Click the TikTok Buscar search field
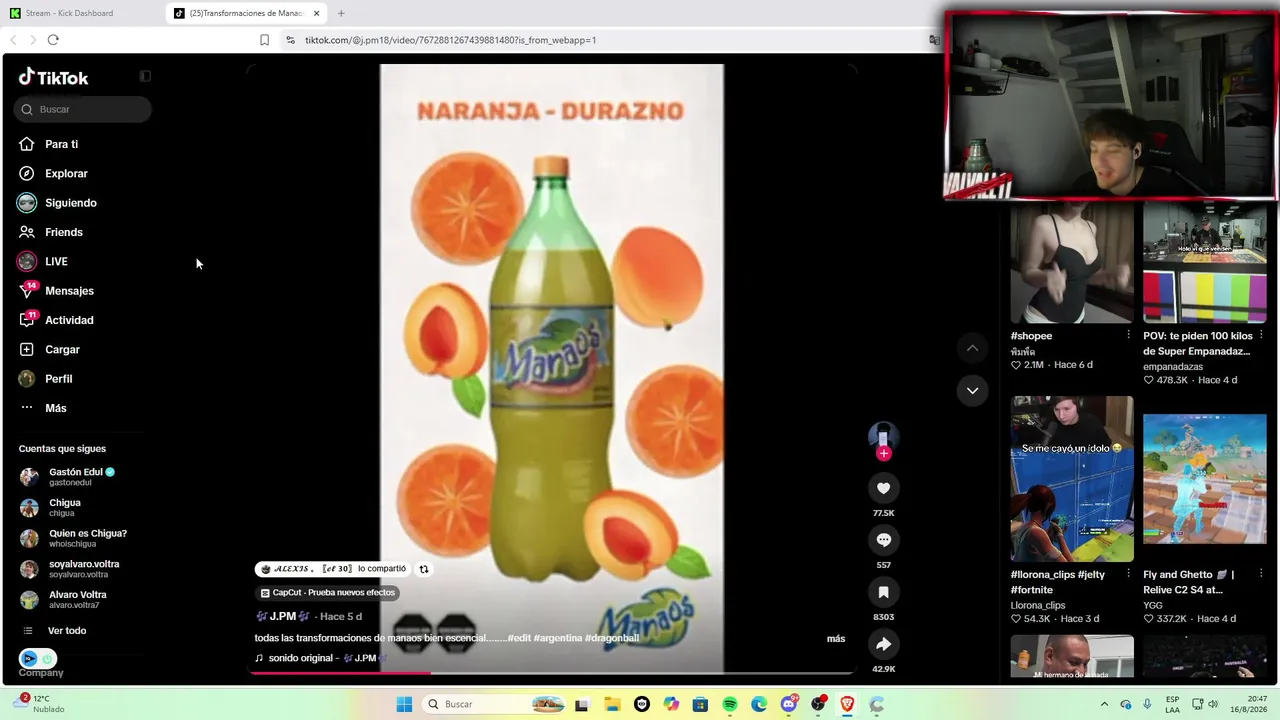Screen dimensions: 1280x720 point(83,109)
